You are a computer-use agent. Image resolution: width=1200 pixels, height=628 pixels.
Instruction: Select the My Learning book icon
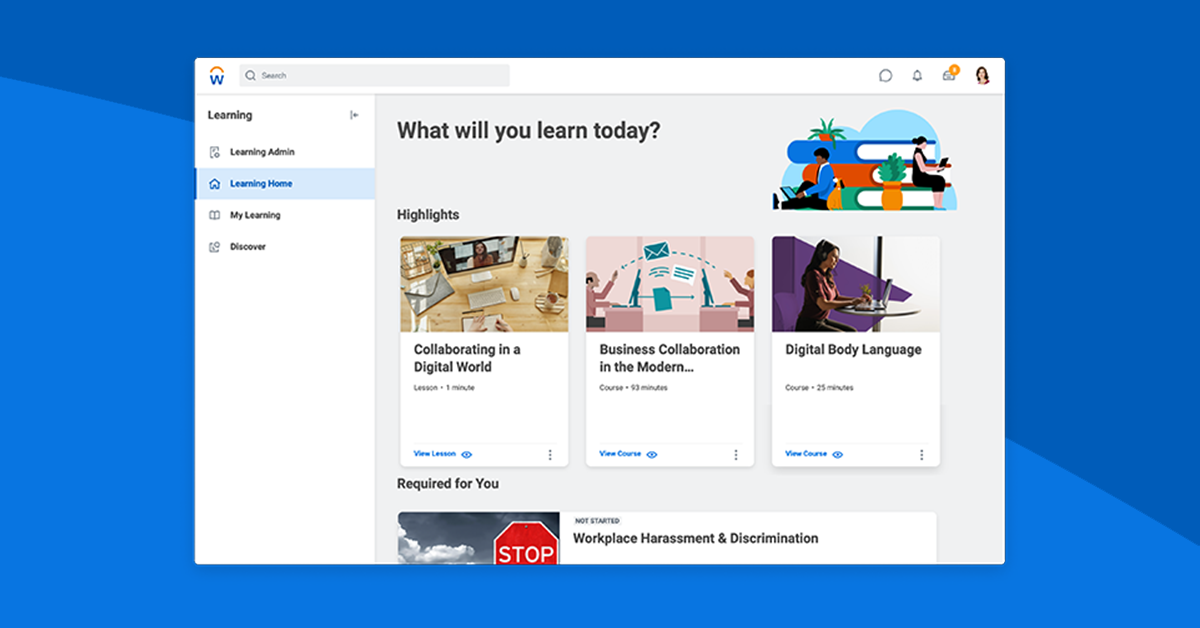(214, 215)
